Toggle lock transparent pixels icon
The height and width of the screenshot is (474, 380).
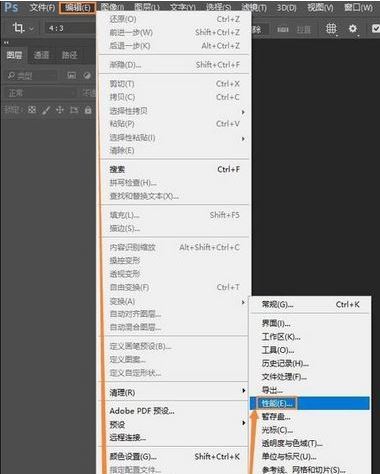tap(32, 109)
